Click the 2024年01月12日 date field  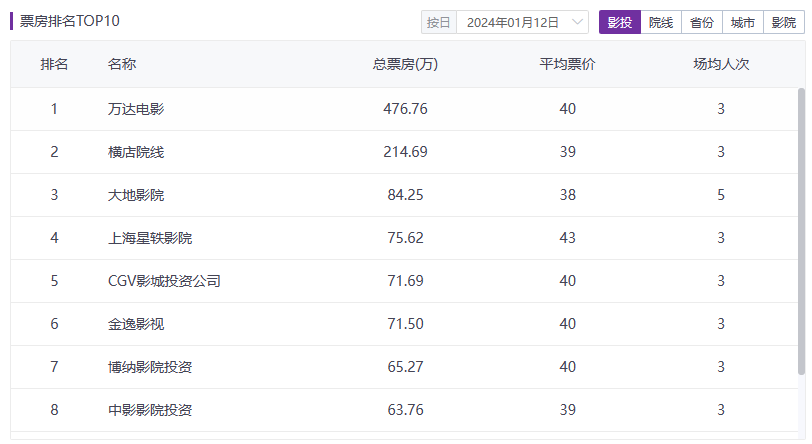tap(513, 23)
